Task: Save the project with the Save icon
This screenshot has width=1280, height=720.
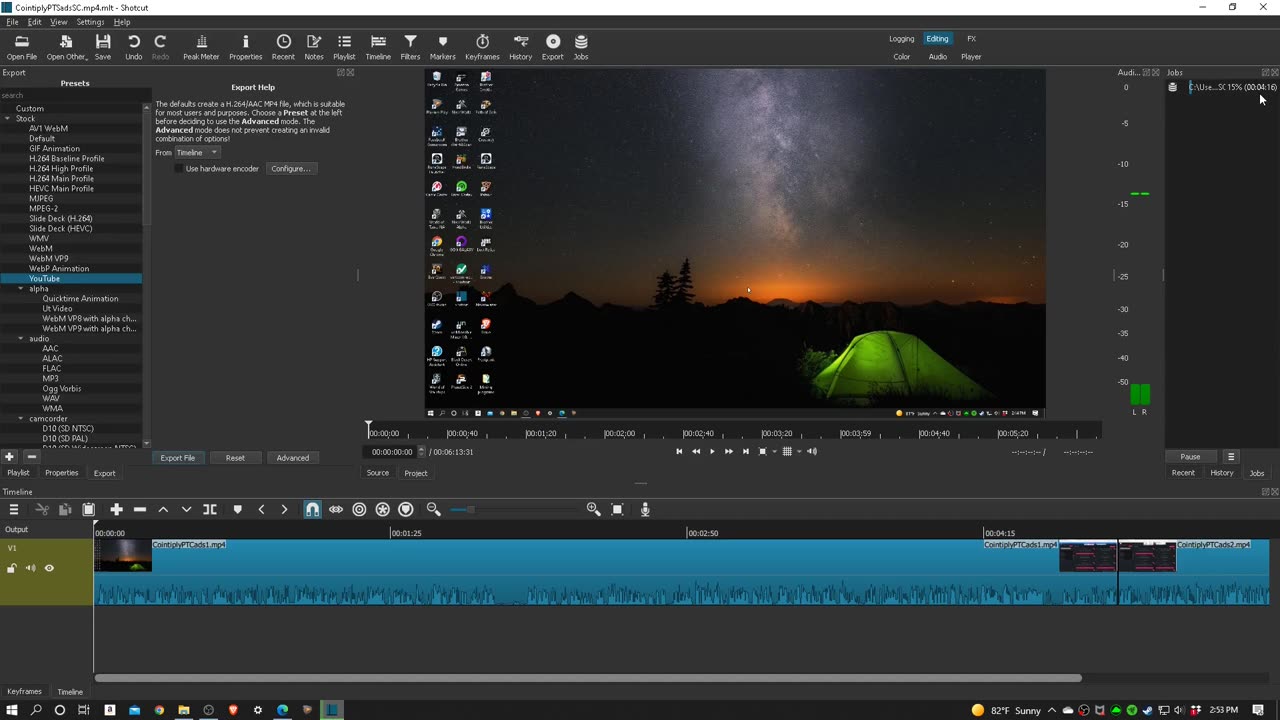Action: pyautogui.click(x=103, y=46)
